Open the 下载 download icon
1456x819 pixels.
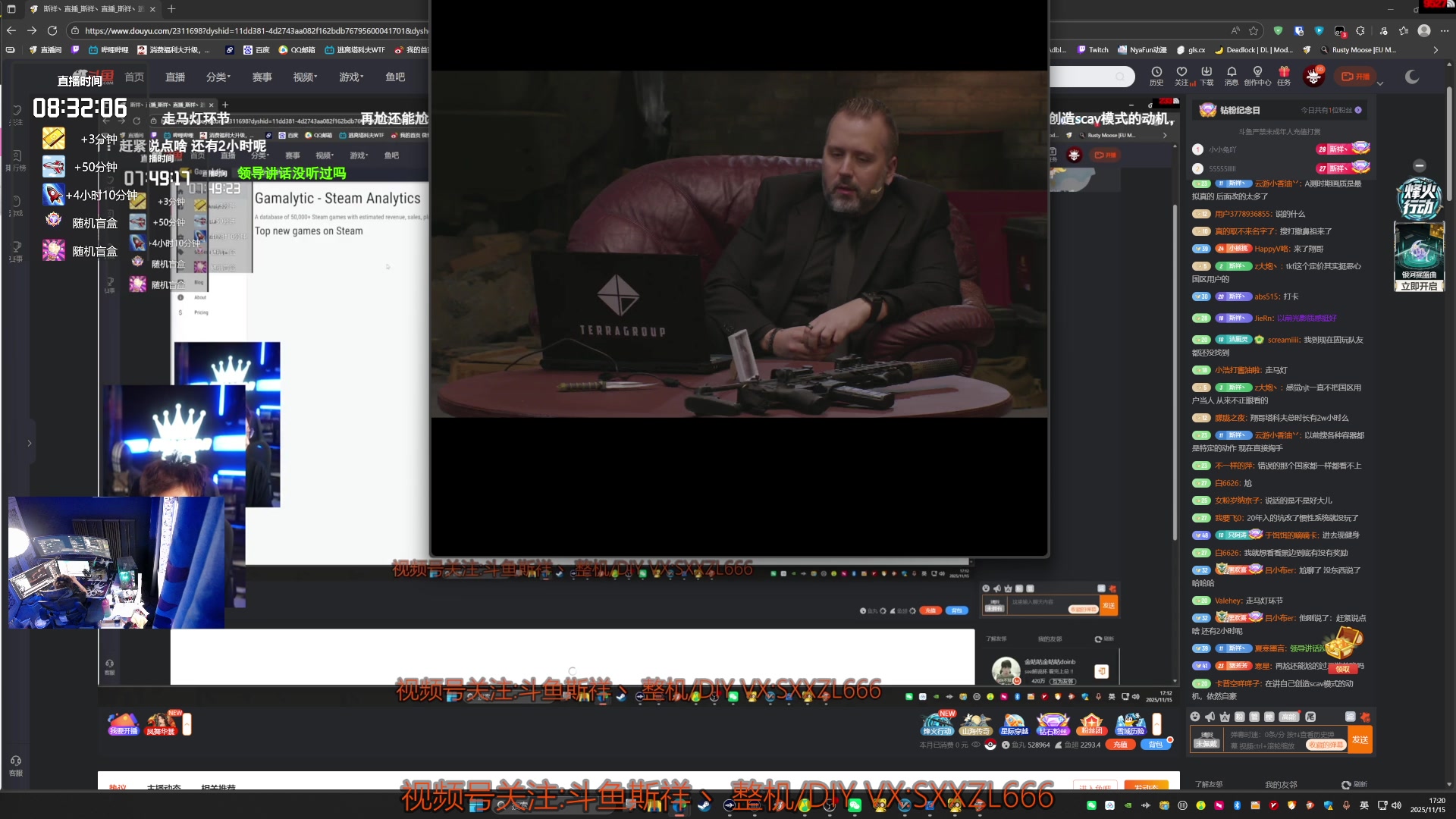click(1207, 72)
